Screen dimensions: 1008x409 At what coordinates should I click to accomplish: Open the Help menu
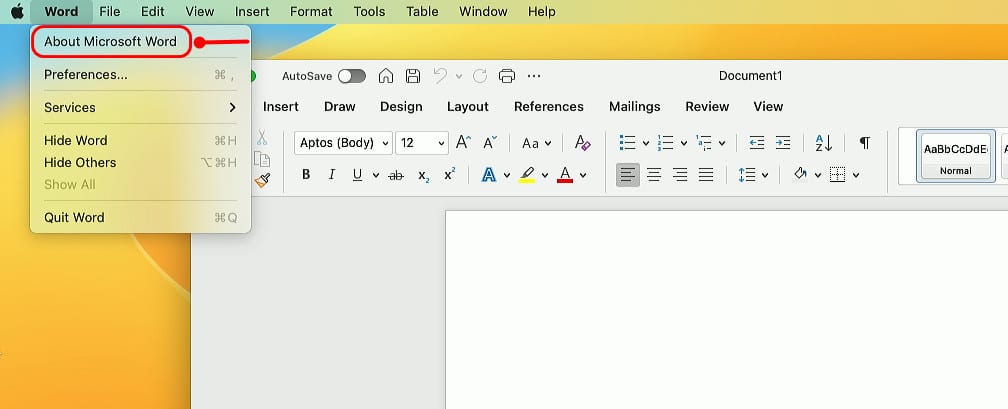[x=541, y=12]
